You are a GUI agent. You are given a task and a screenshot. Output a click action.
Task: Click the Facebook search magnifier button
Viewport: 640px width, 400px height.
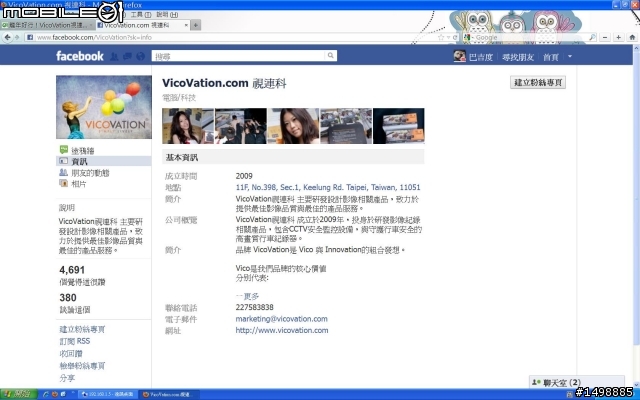[x=331, y=56]
